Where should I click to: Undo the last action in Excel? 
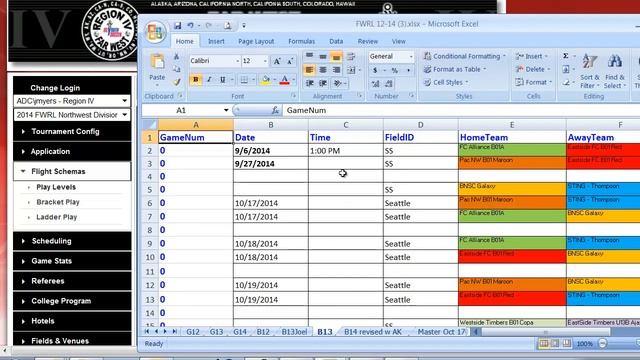click(x=190, y=26)
